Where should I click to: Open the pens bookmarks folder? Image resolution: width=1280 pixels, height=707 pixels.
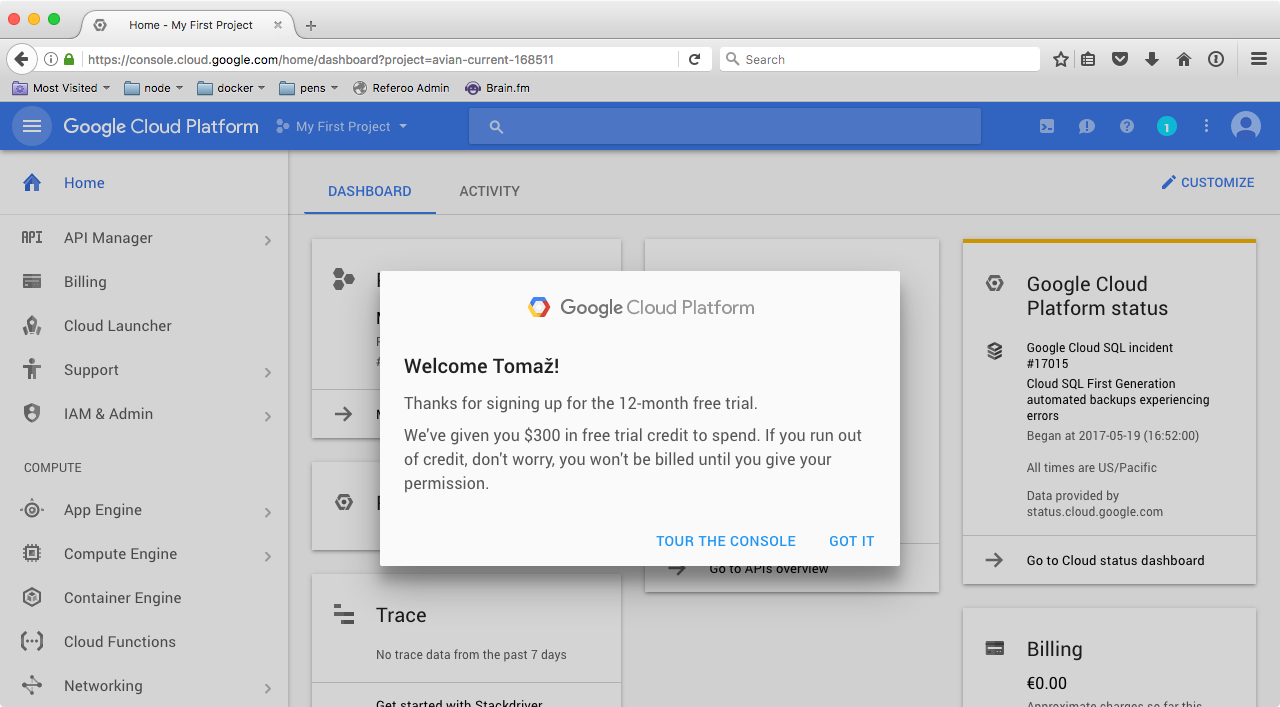(309, 88)
